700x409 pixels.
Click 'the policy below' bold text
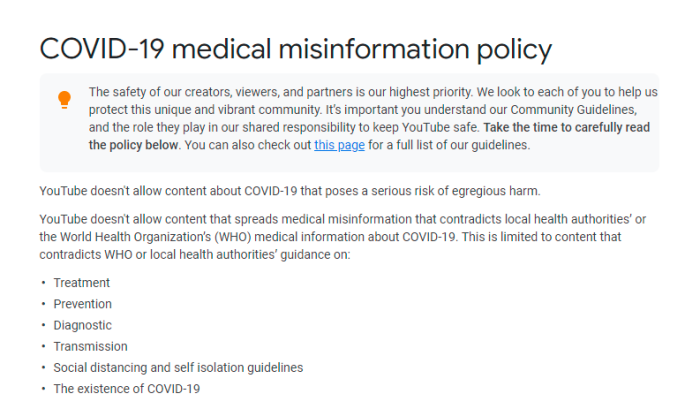[x=133, y=145]
